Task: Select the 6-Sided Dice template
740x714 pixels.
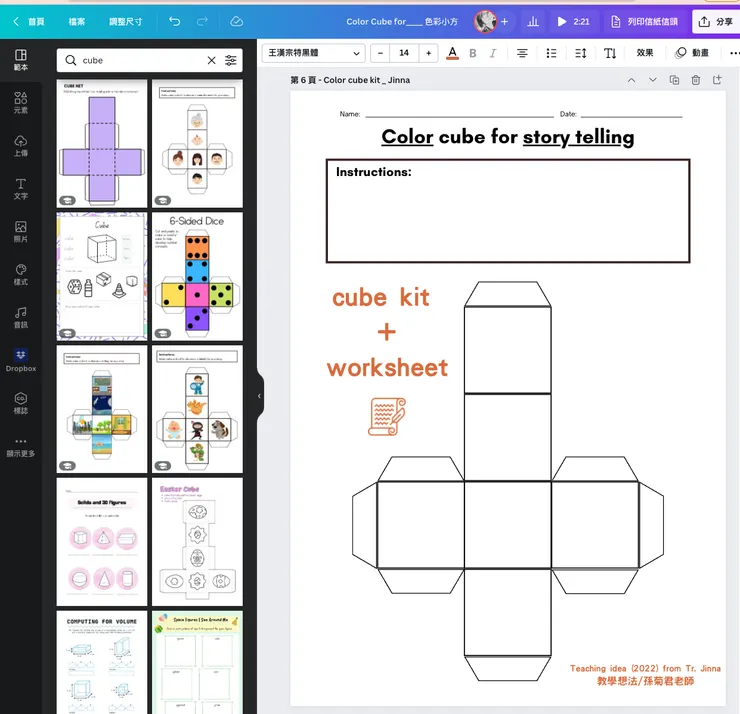Action: click(x=197, y=276)
